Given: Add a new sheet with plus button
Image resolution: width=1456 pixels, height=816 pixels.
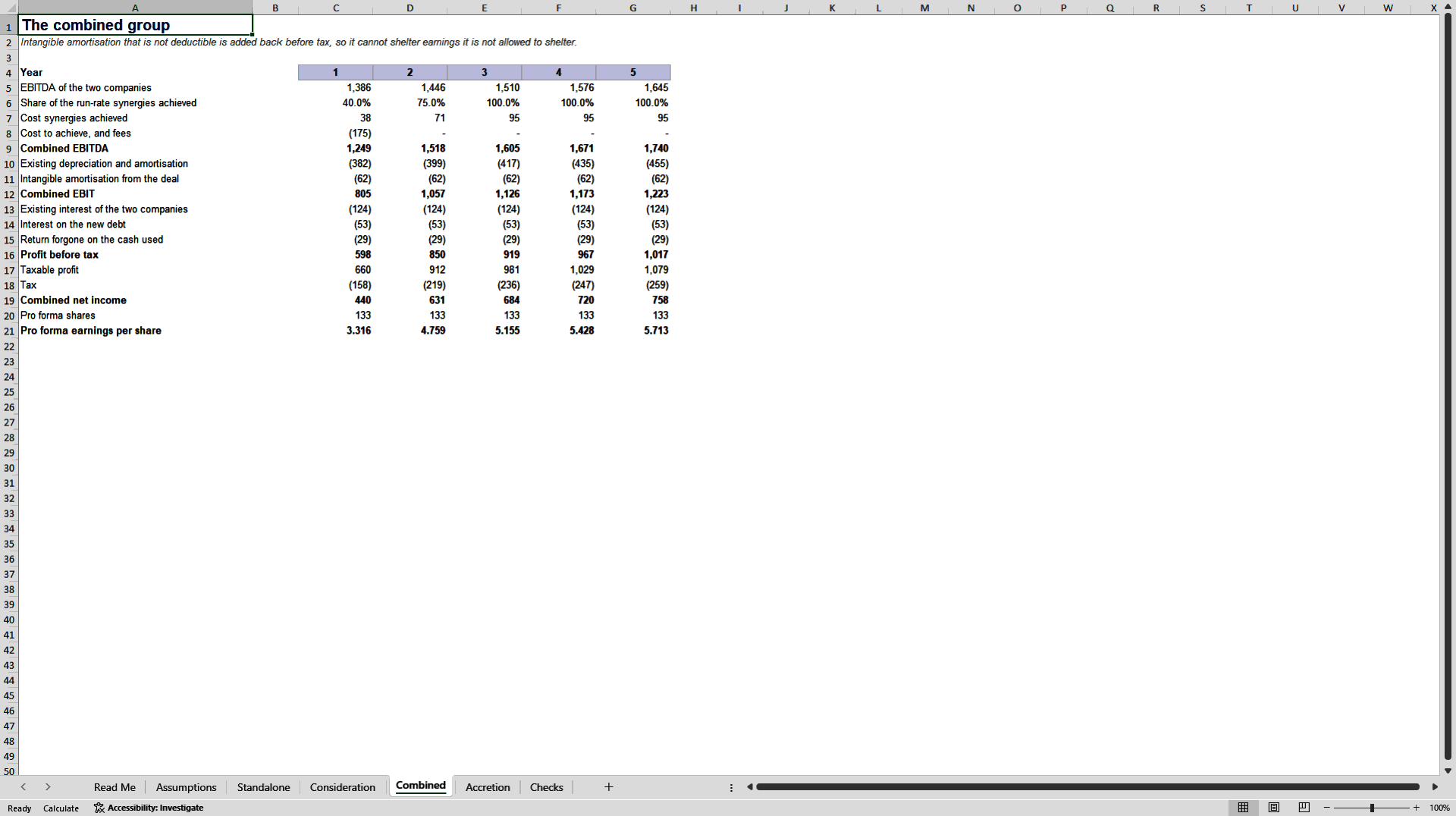Looking at the screenshot, I should tap(608, 787).
